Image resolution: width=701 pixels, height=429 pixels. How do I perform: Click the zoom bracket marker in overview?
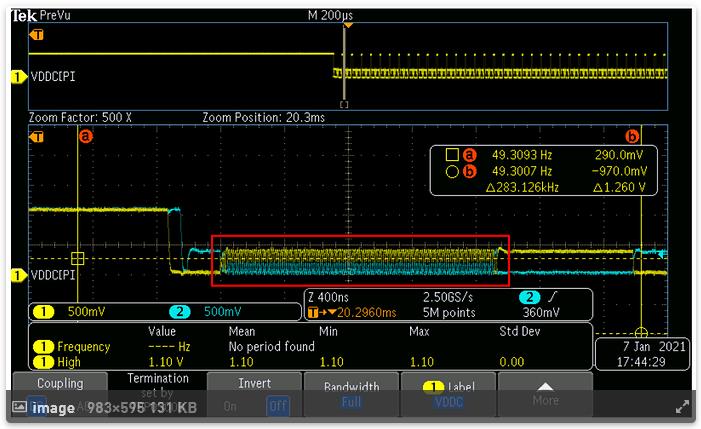344,105
